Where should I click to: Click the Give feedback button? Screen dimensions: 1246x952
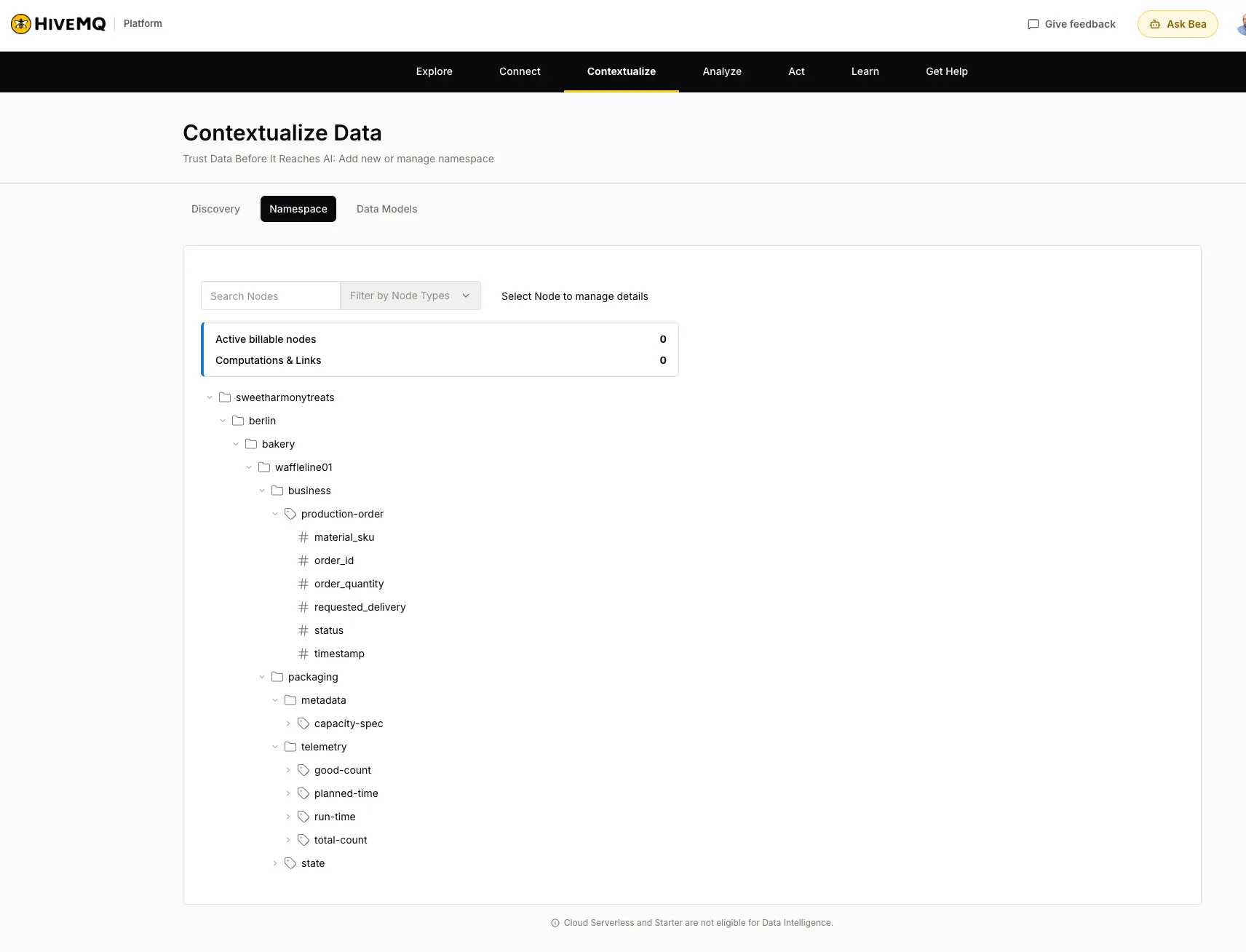pos(1071,24)
